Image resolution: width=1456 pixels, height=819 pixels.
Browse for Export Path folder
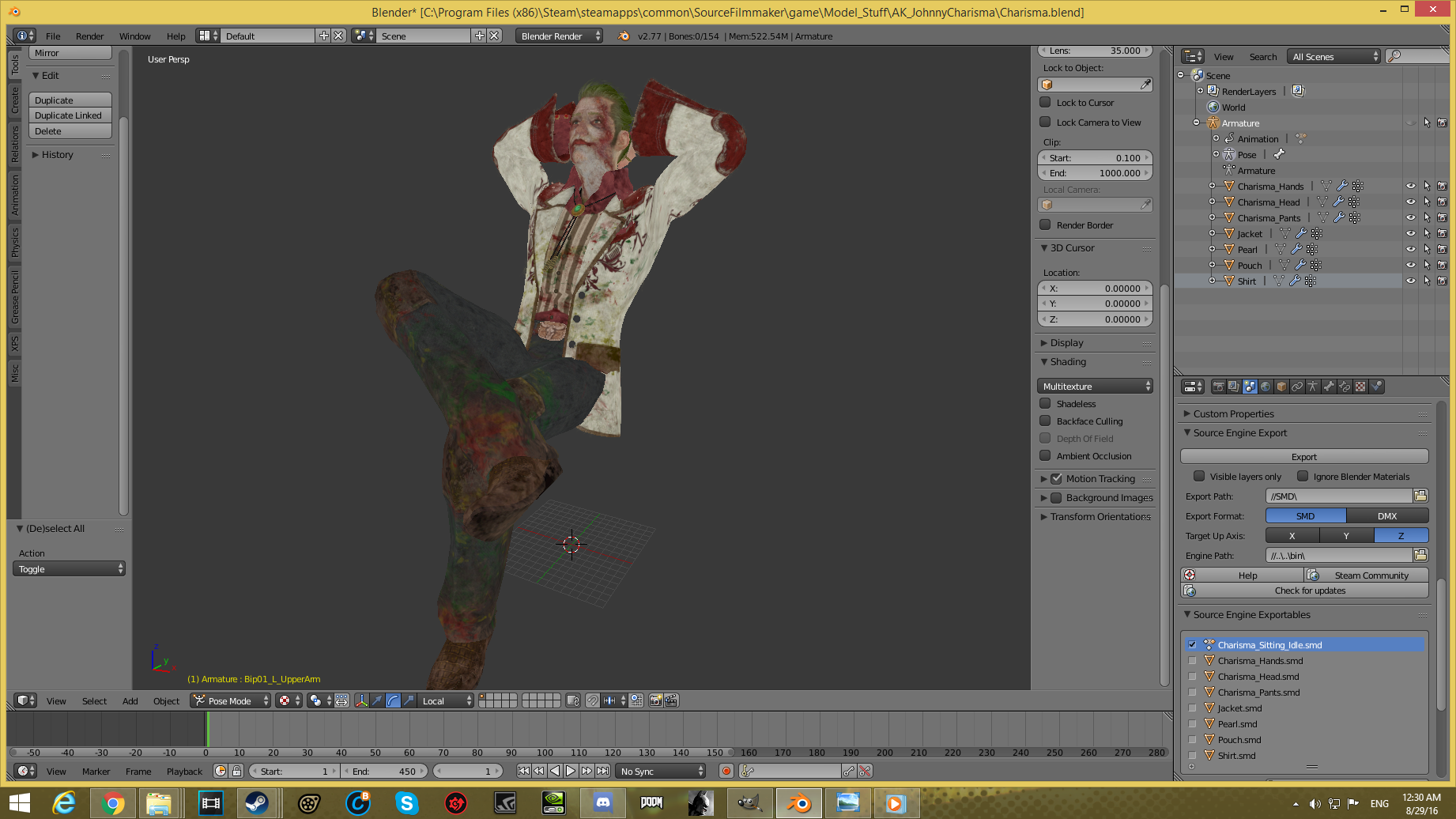1420,496
